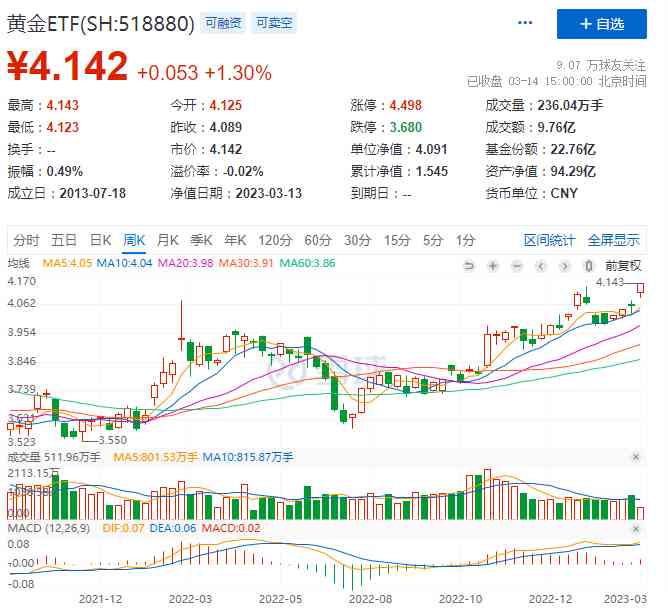Zoom in the K-line chart with plus icon
This screenshot has width=668, height=613.
coord(492,265)
